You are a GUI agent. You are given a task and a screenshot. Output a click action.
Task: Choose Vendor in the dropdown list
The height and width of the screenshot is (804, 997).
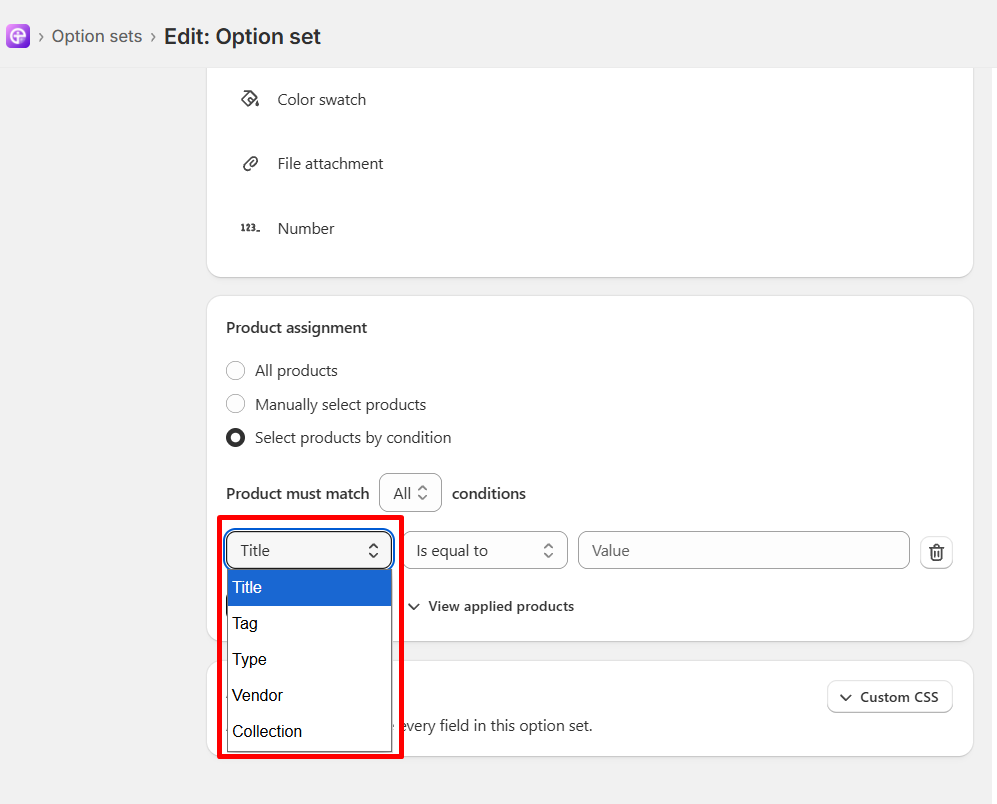pos(309,695)
